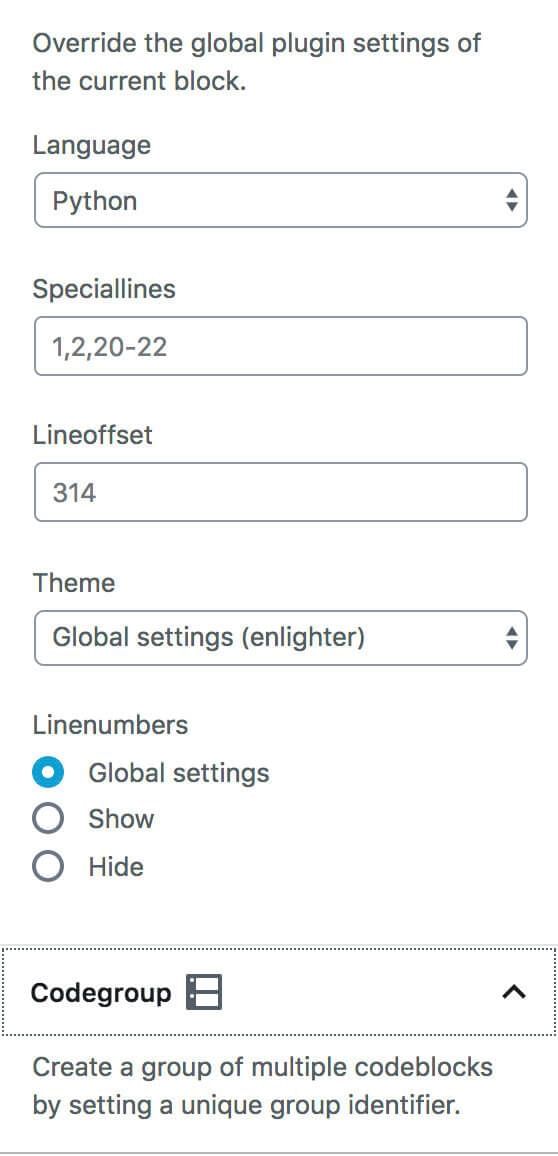The width and height of the screenshot is (558, 1156).
Task: Select the Hide linenumbers radio button
Action: 48,866
